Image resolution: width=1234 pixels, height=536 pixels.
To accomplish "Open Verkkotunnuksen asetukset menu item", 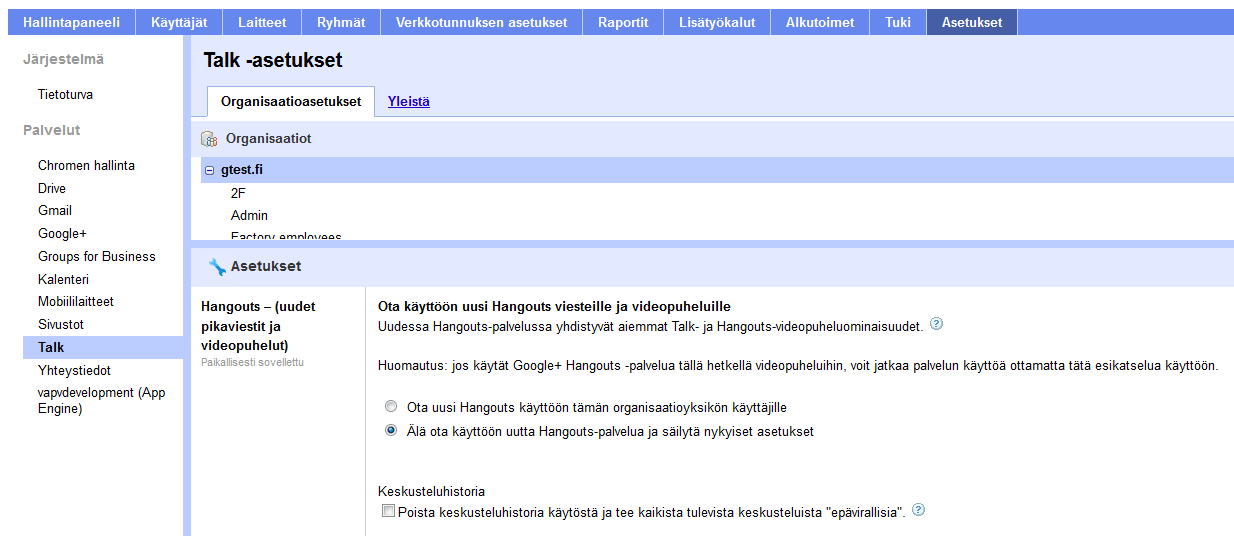I will coord(481,22).
